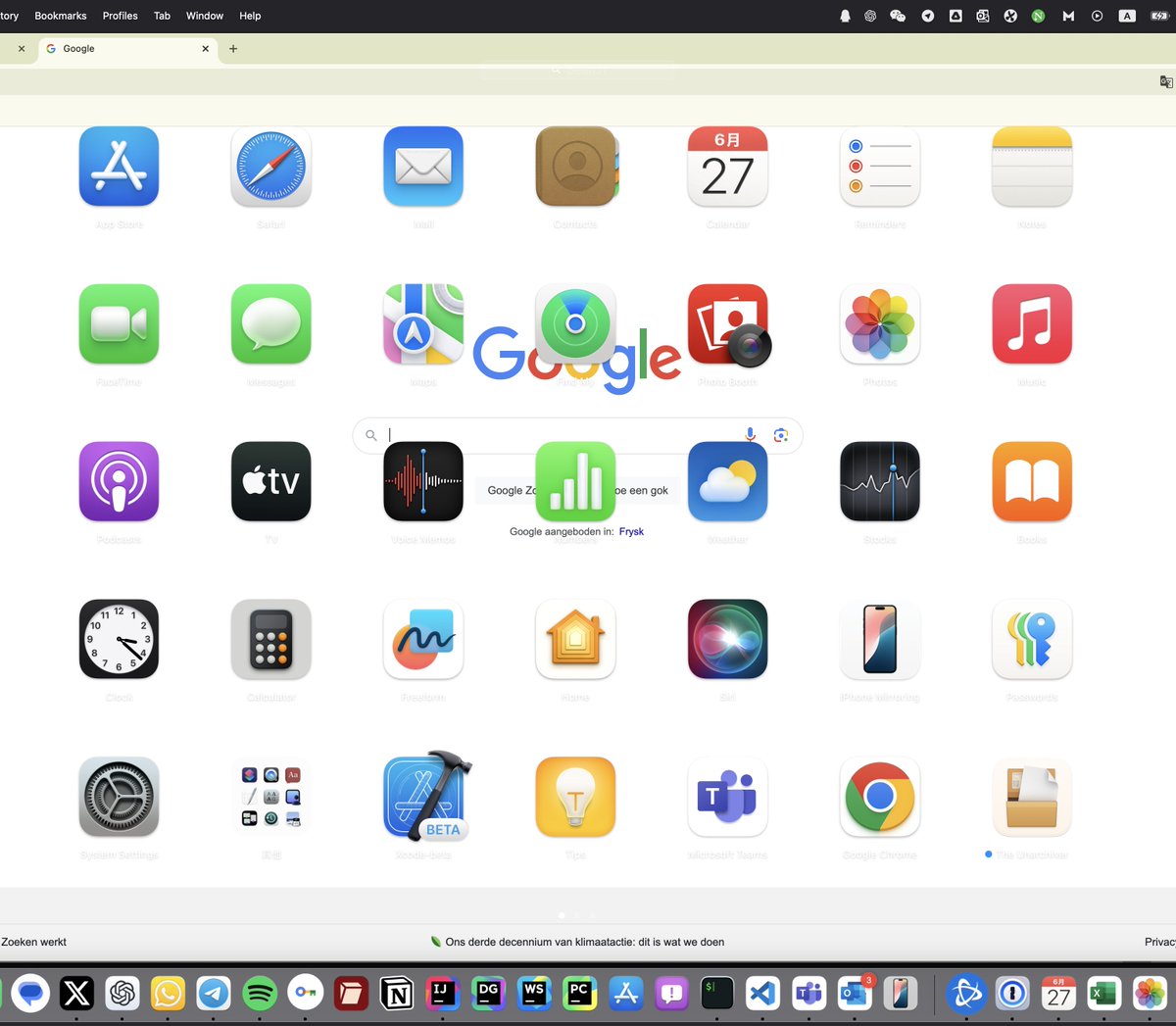Open the Freeform app icon
This screenshot has height=1026, width=1176.
(x=423, y=639)
